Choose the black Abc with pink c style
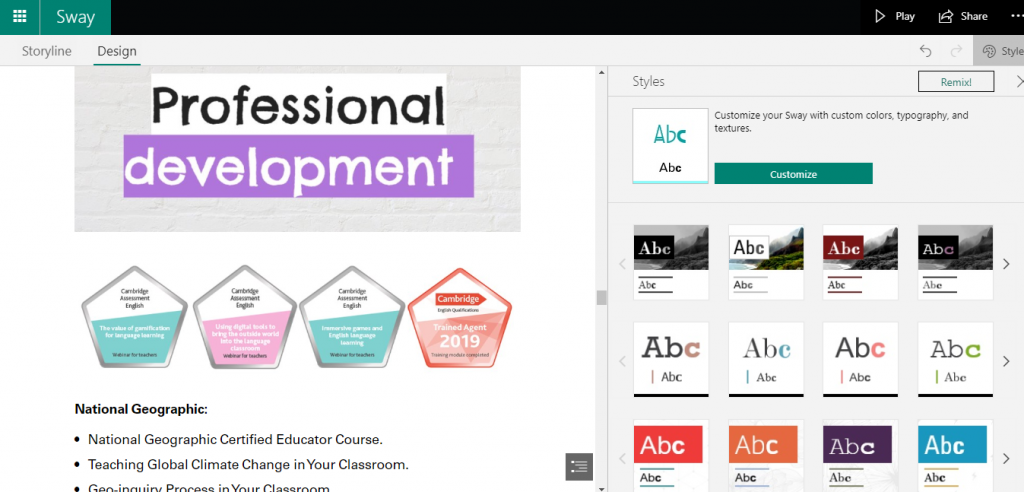This screenshot has width=1024, height=492. point(955,262)
